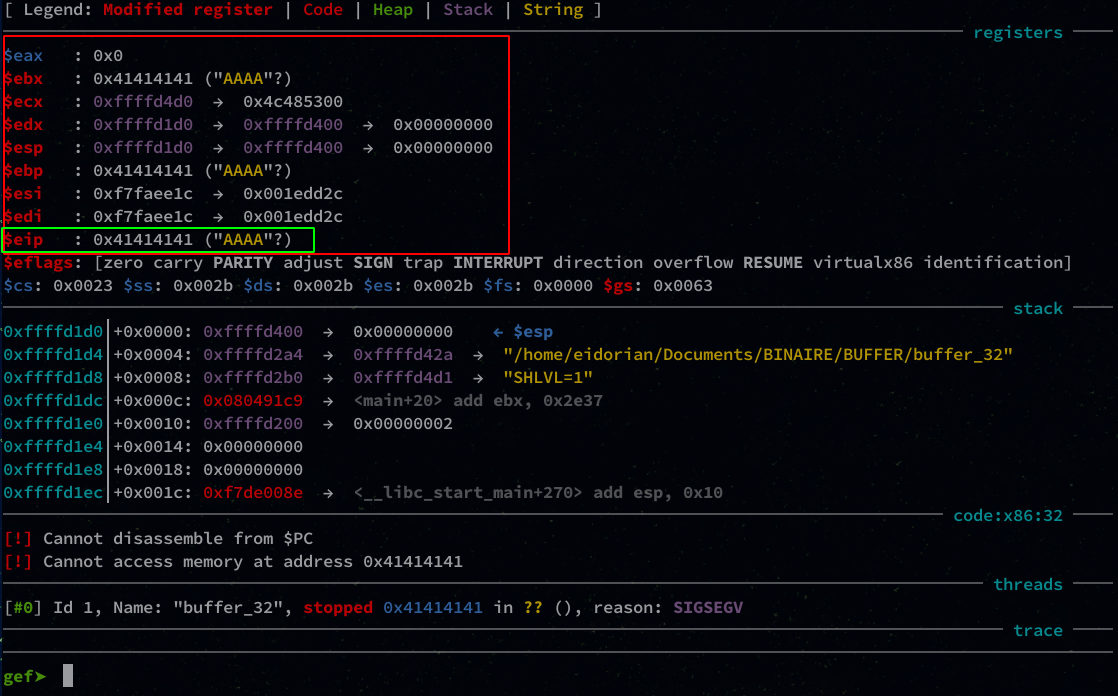Click the $eip register name

point(24,240)
